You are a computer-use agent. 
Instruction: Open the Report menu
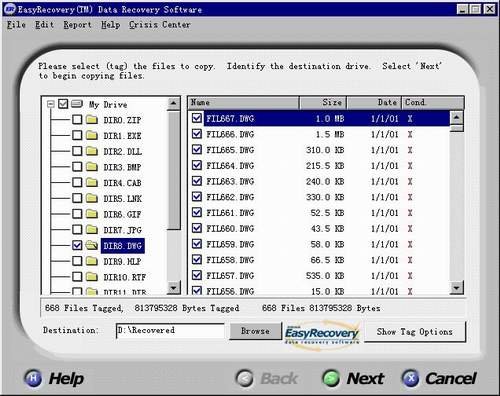coord(77,25)
